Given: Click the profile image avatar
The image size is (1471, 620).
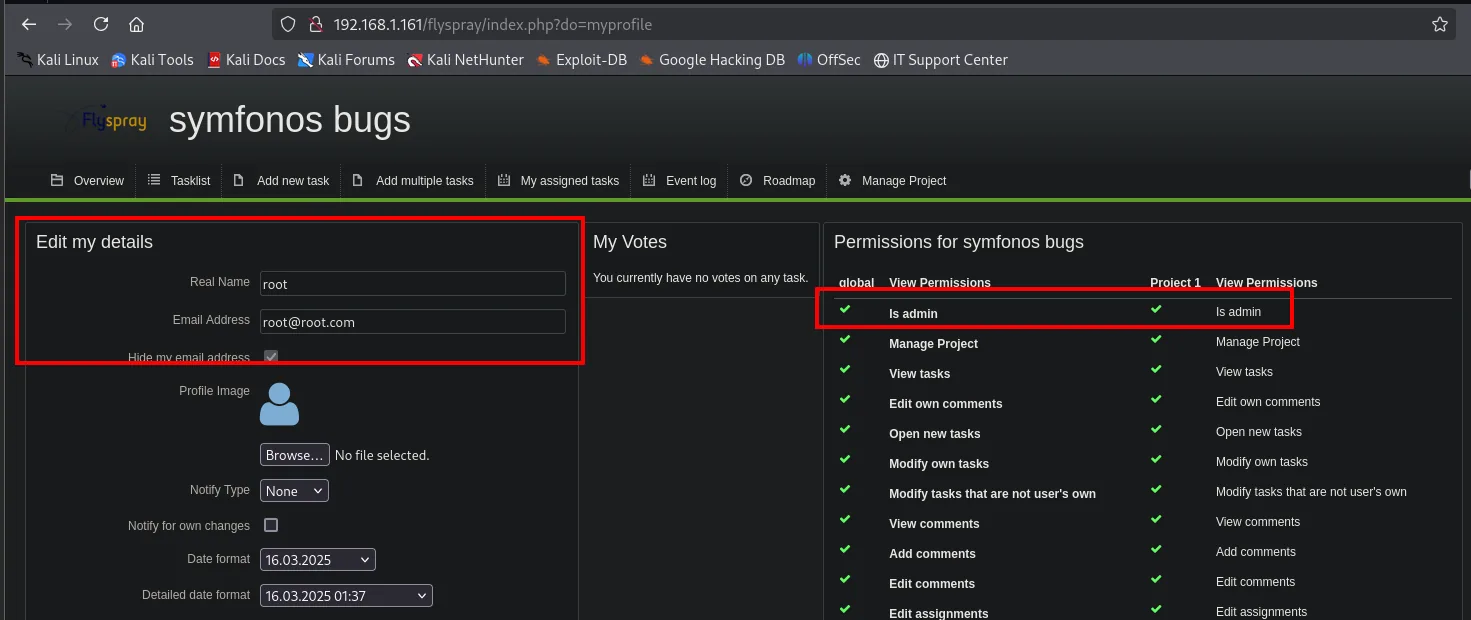Looking at the screenshot, I should click(x=279, y=404).
